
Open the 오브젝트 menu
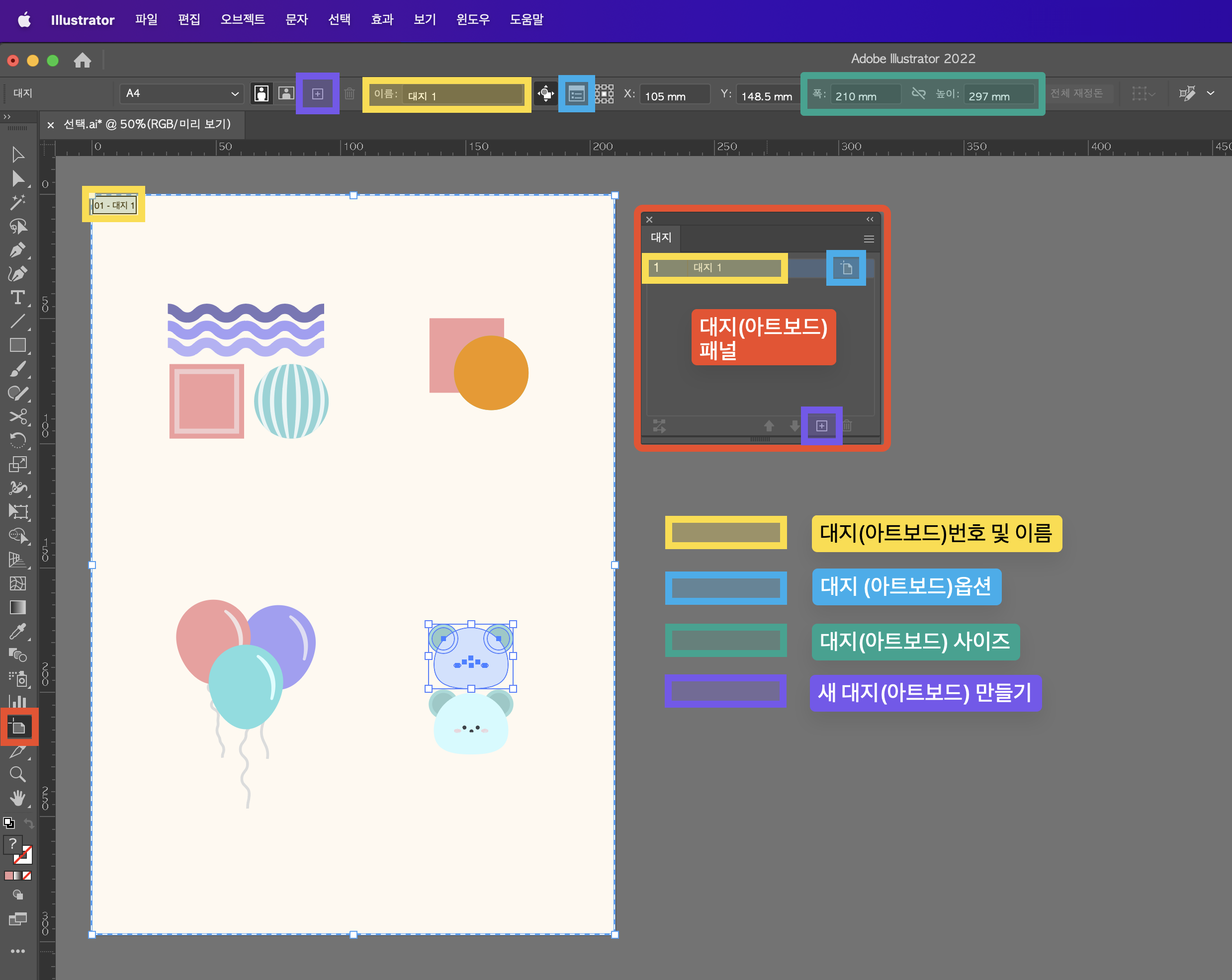coord(242,19)
